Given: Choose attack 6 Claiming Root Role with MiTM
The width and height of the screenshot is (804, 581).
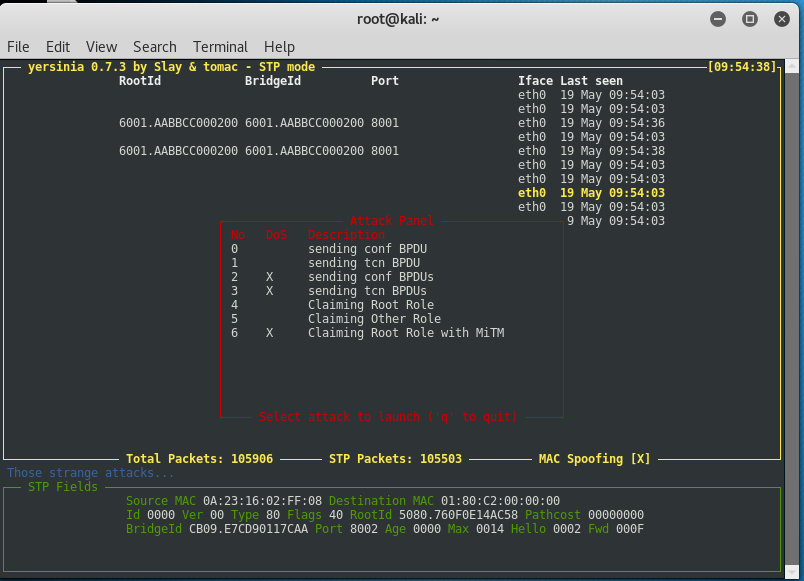Looking at the screenshot, I should (368, 333).
